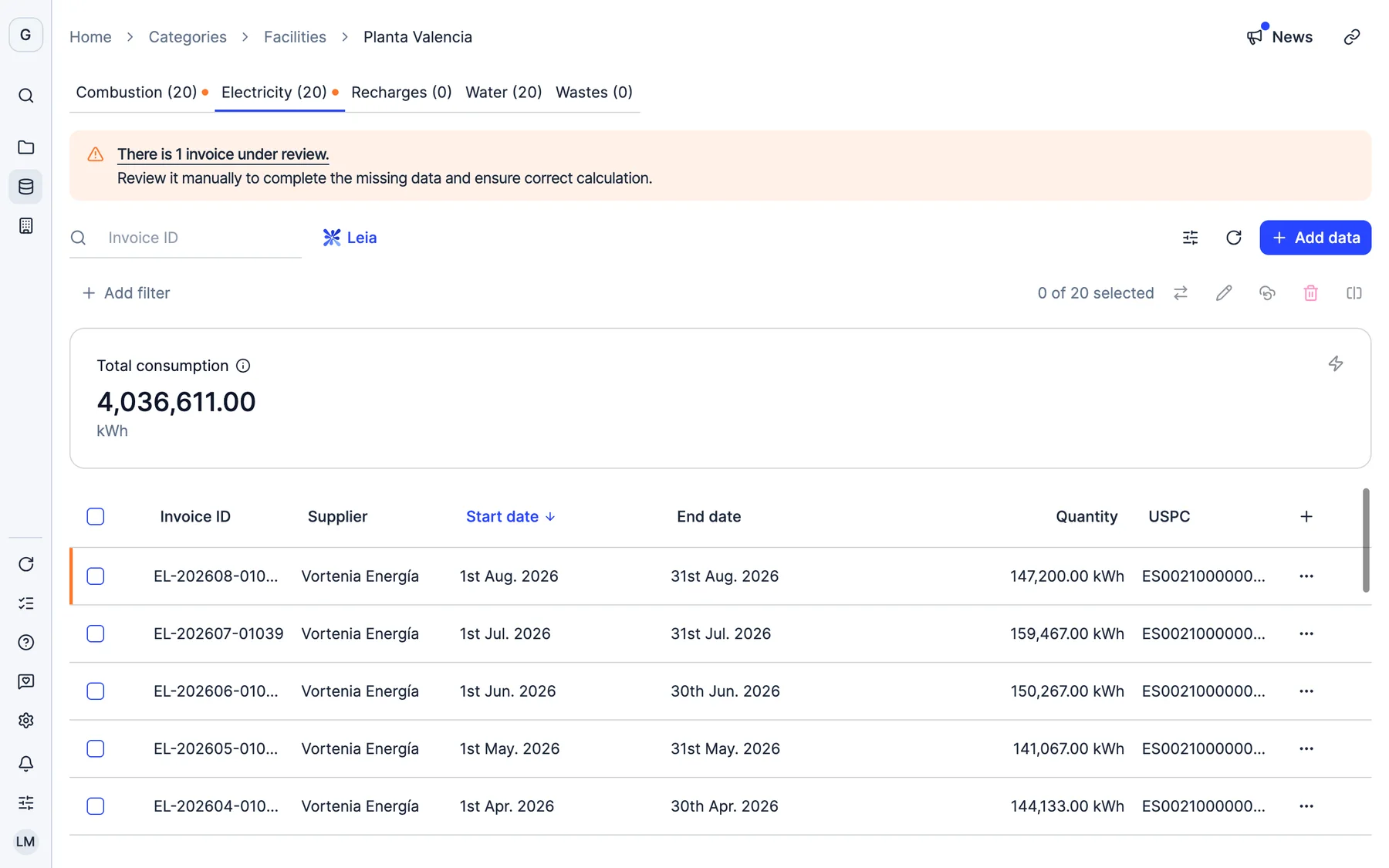
Task: Open row menu for 150,267.00 kWh invoice
Action: [1306, 691]
